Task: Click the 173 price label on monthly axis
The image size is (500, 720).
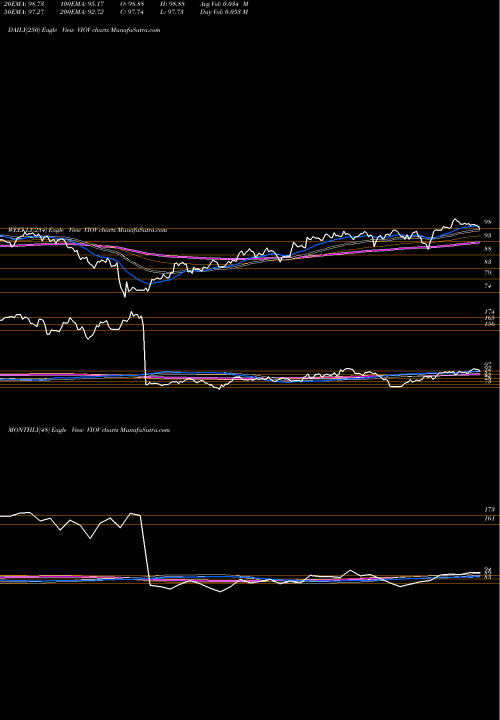Action: 489,510
